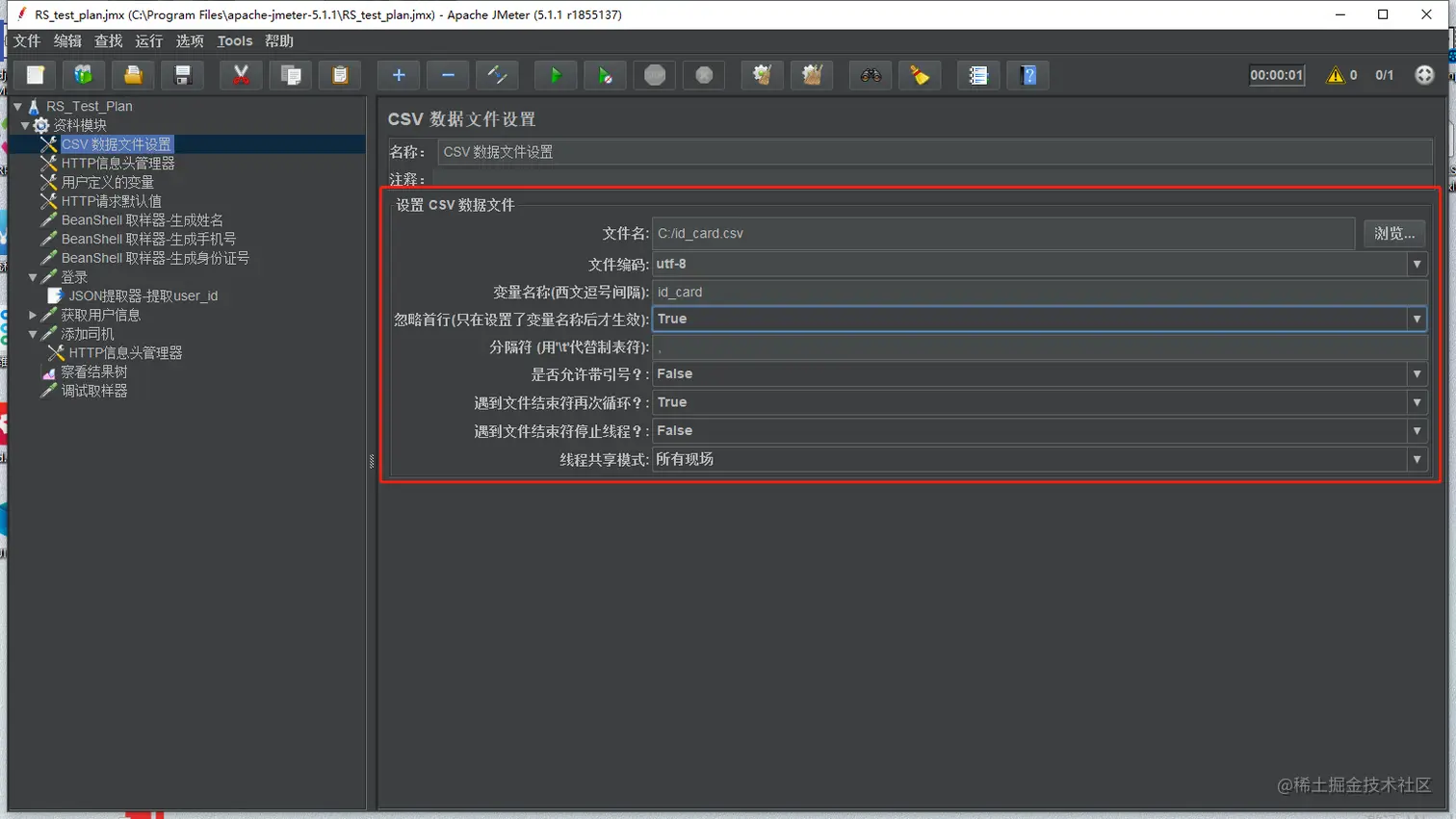Open the 运行 menu
Screen dimensions: 1456x819
[149, 40]
